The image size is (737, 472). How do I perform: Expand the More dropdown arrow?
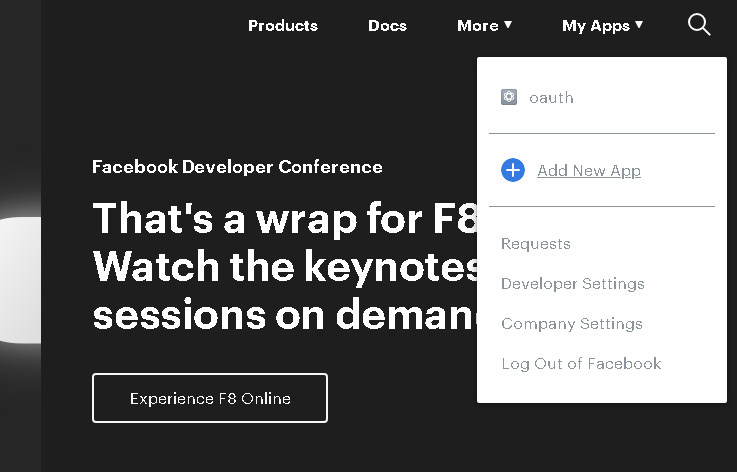(508, 25)
